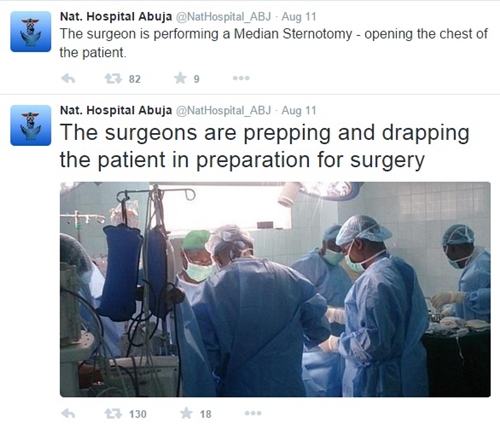View the 82 retweets count on first tweet
This screenshot has width=500, height=428.
click(x=135, y=79)
